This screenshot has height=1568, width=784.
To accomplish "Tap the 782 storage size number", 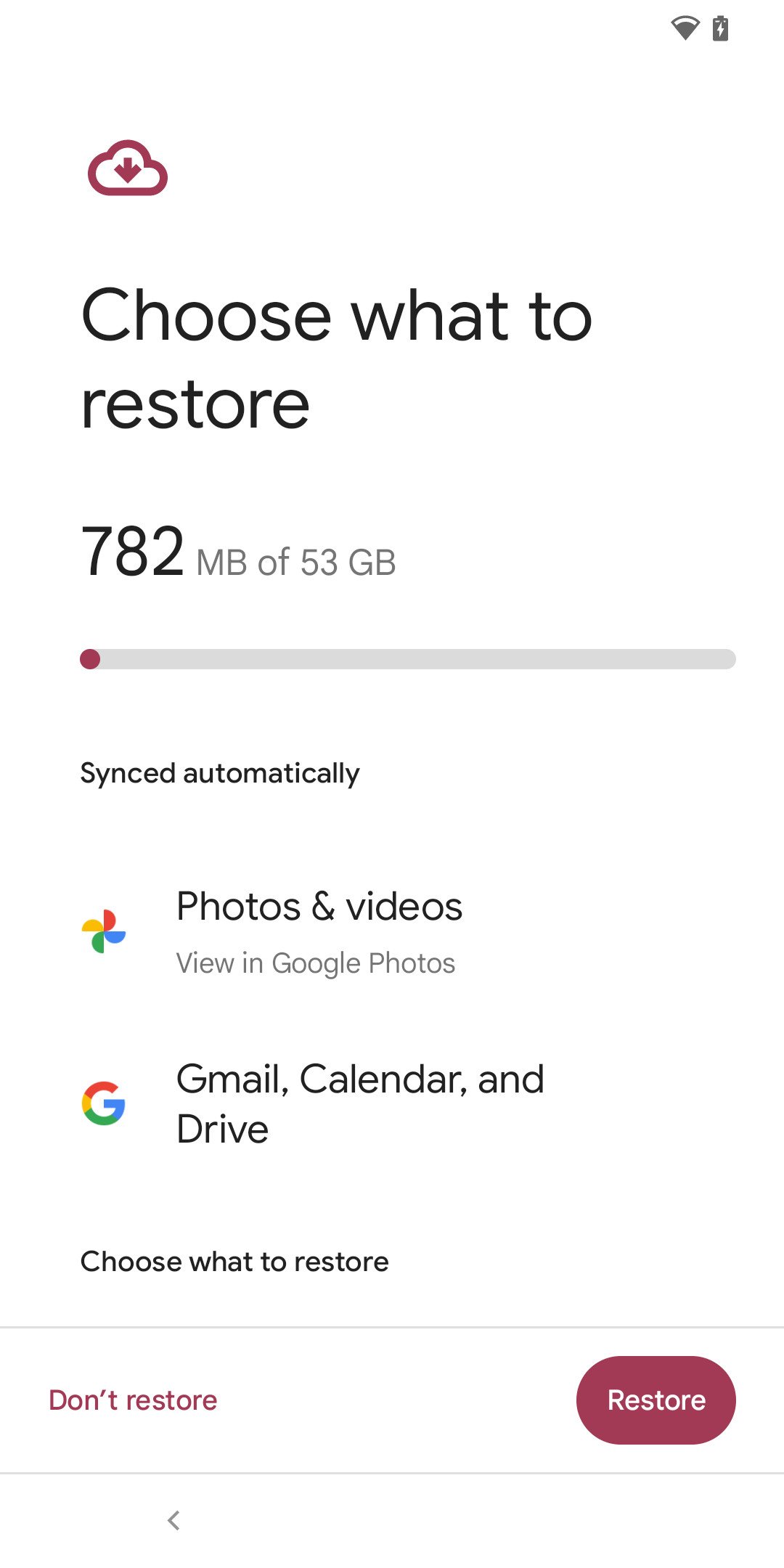I will 133,552.
